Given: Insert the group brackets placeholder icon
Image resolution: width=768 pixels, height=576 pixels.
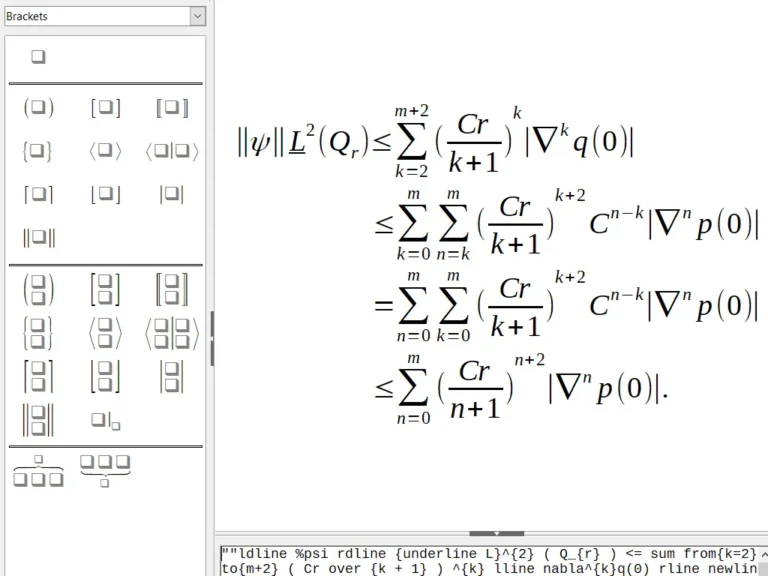Looking at the screenshot, I should click(x=38, y=57).
